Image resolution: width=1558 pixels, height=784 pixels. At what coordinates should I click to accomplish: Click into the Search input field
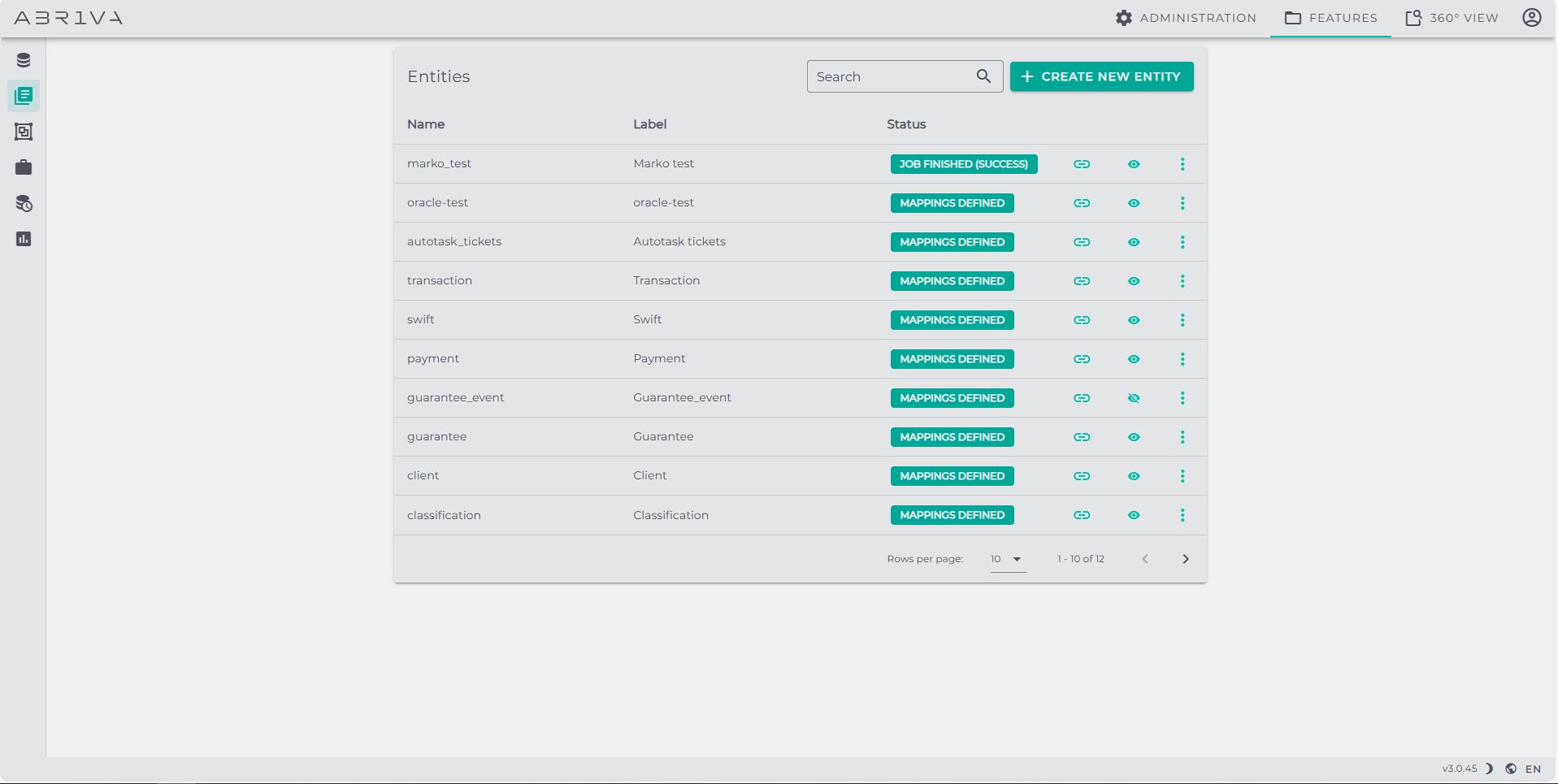890,76
